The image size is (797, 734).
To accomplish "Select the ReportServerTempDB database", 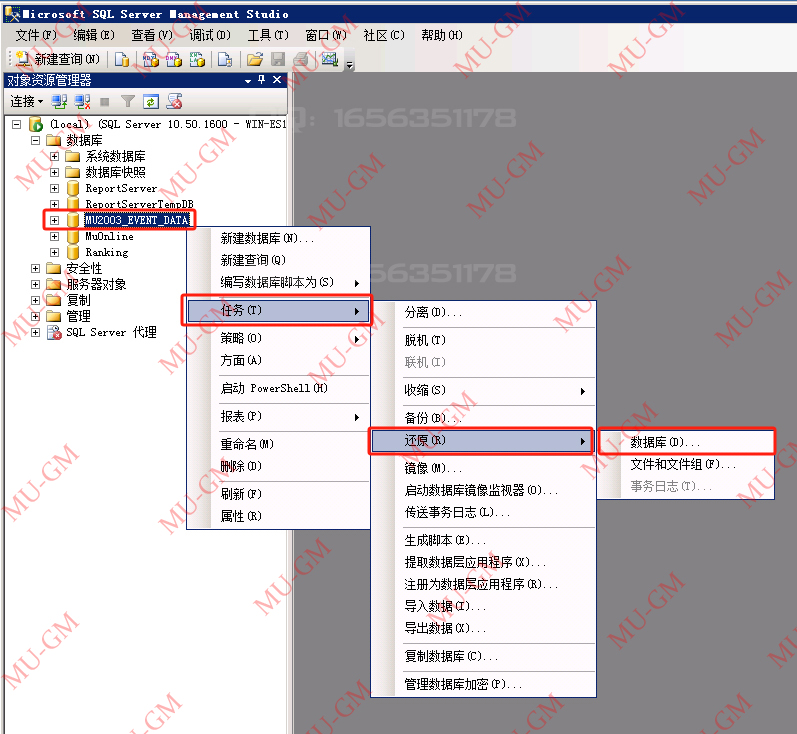I will click(139, 204).
